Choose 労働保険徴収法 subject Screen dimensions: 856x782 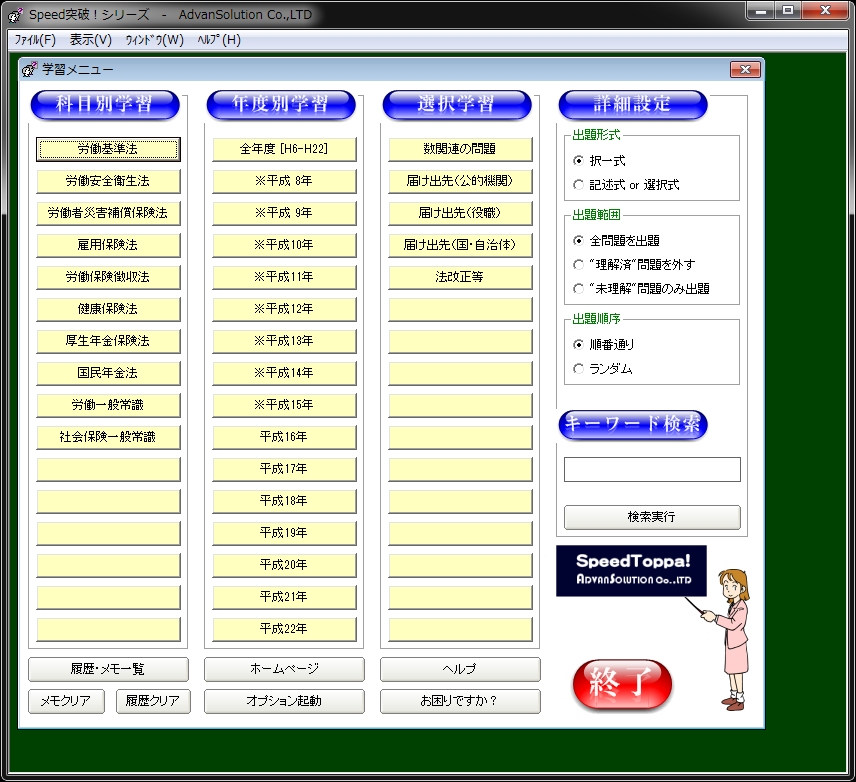pos(108,277)
